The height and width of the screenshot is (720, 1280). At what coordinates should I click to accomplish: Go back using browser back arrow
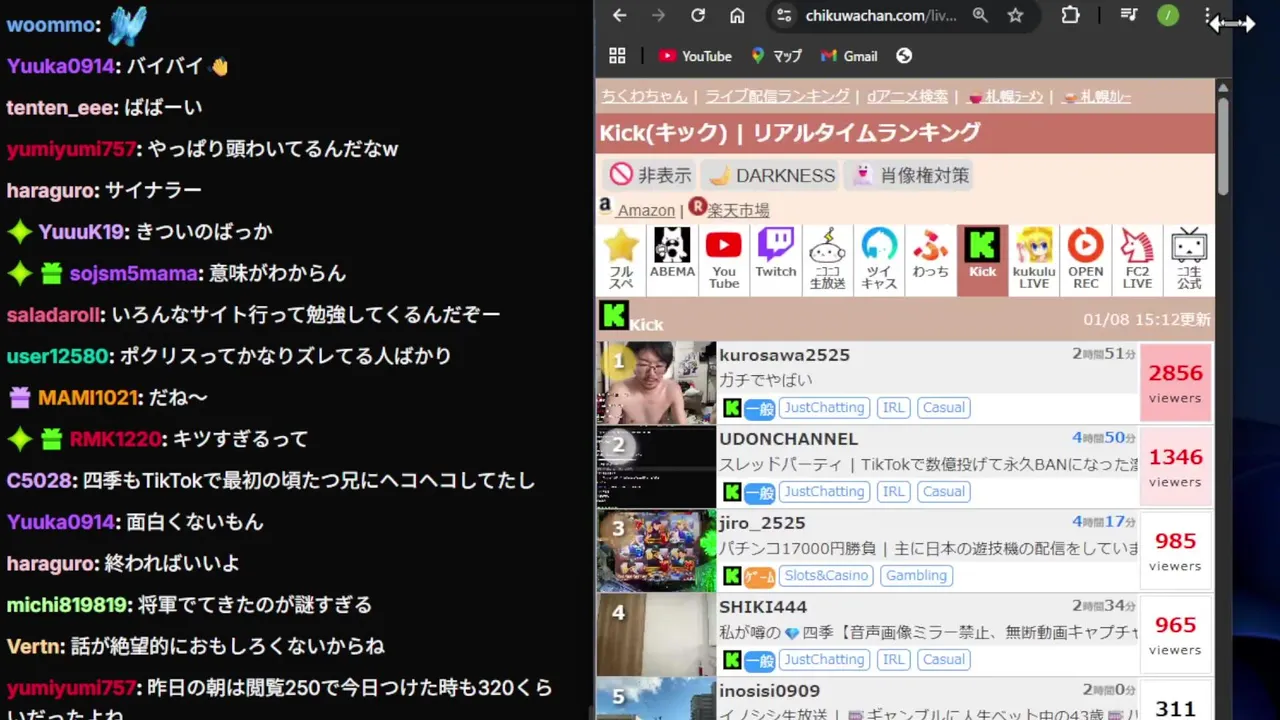click(620, 15)
